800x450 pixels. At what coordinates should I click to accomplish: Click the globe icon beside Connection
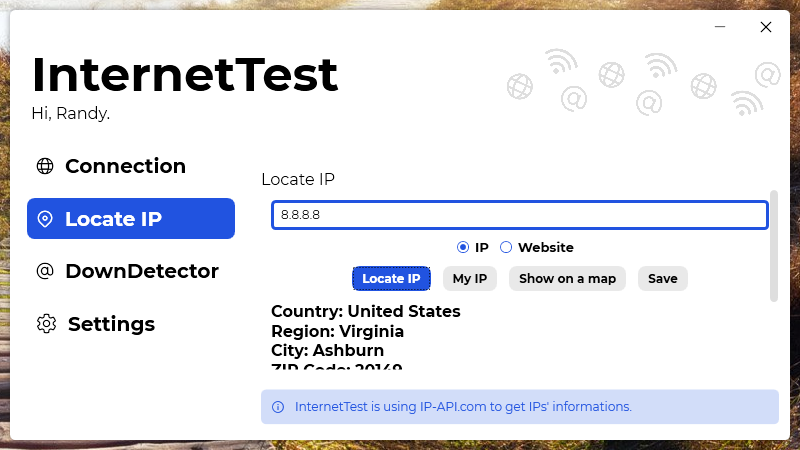click(x=45, y=166)
